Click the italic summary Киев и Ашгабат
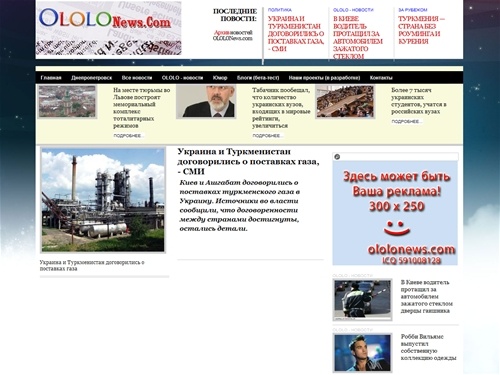Screen dimensions: 500x375 [239, 206]
